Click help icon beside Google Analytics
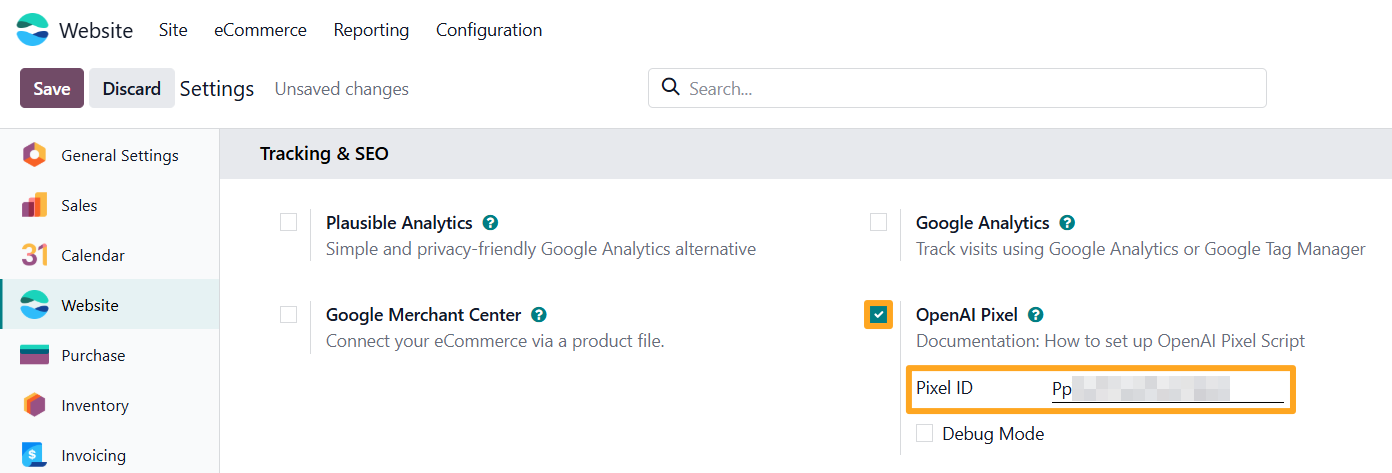The height and width of the screenshot is (473, 1392). pos(1067,223)
